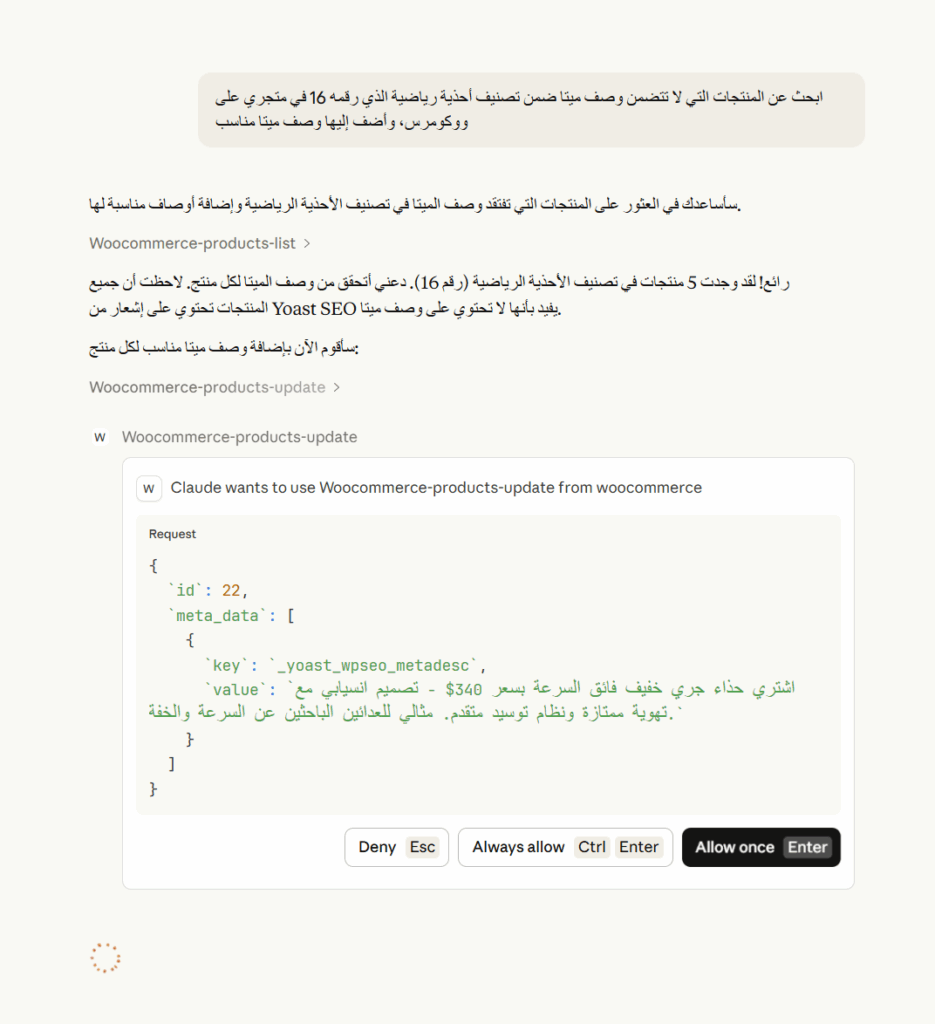Click the Request label above the JSON
This screenshot has height=1024, width=935.
[173, 534]
